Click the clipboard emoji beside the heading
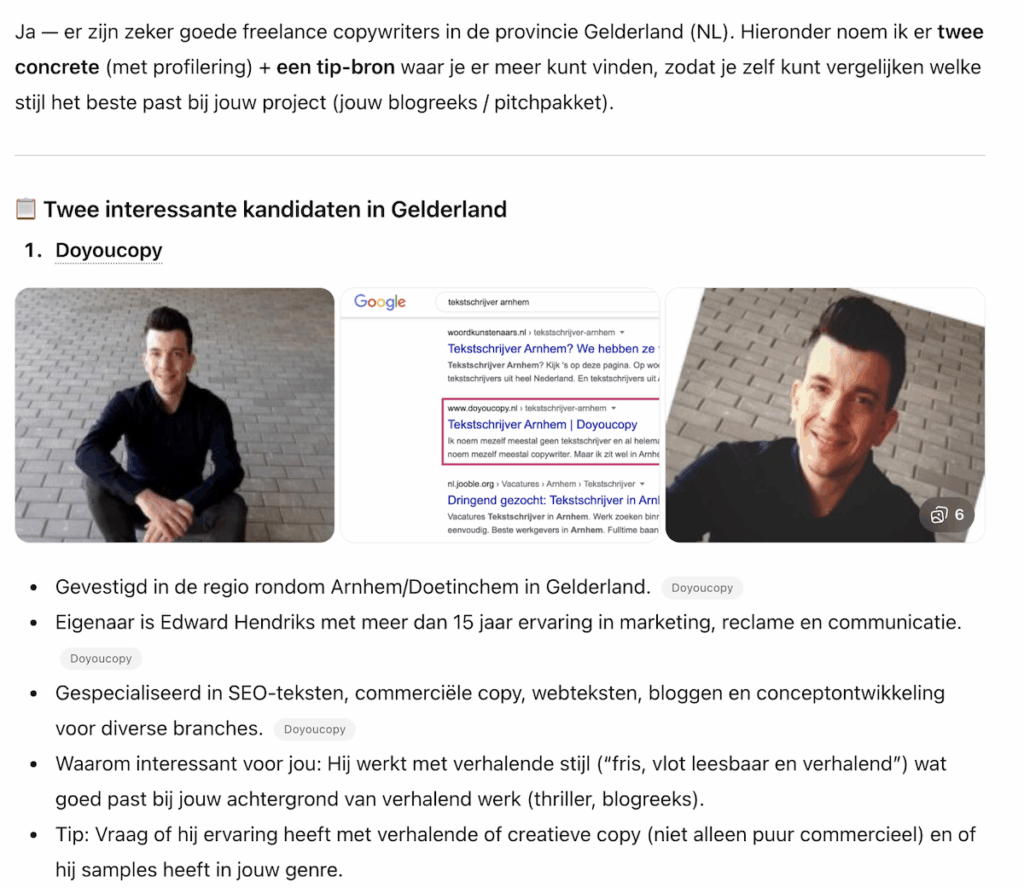1024x888 pixels. pyautogui.click(x=25, y=210)
